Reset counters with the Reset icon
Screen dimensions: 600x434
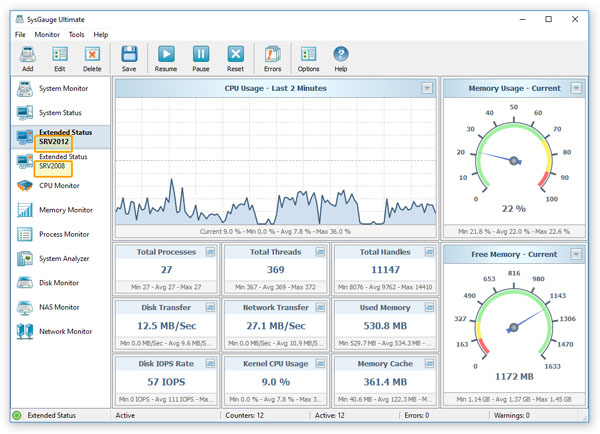click(x=235, y=59)
